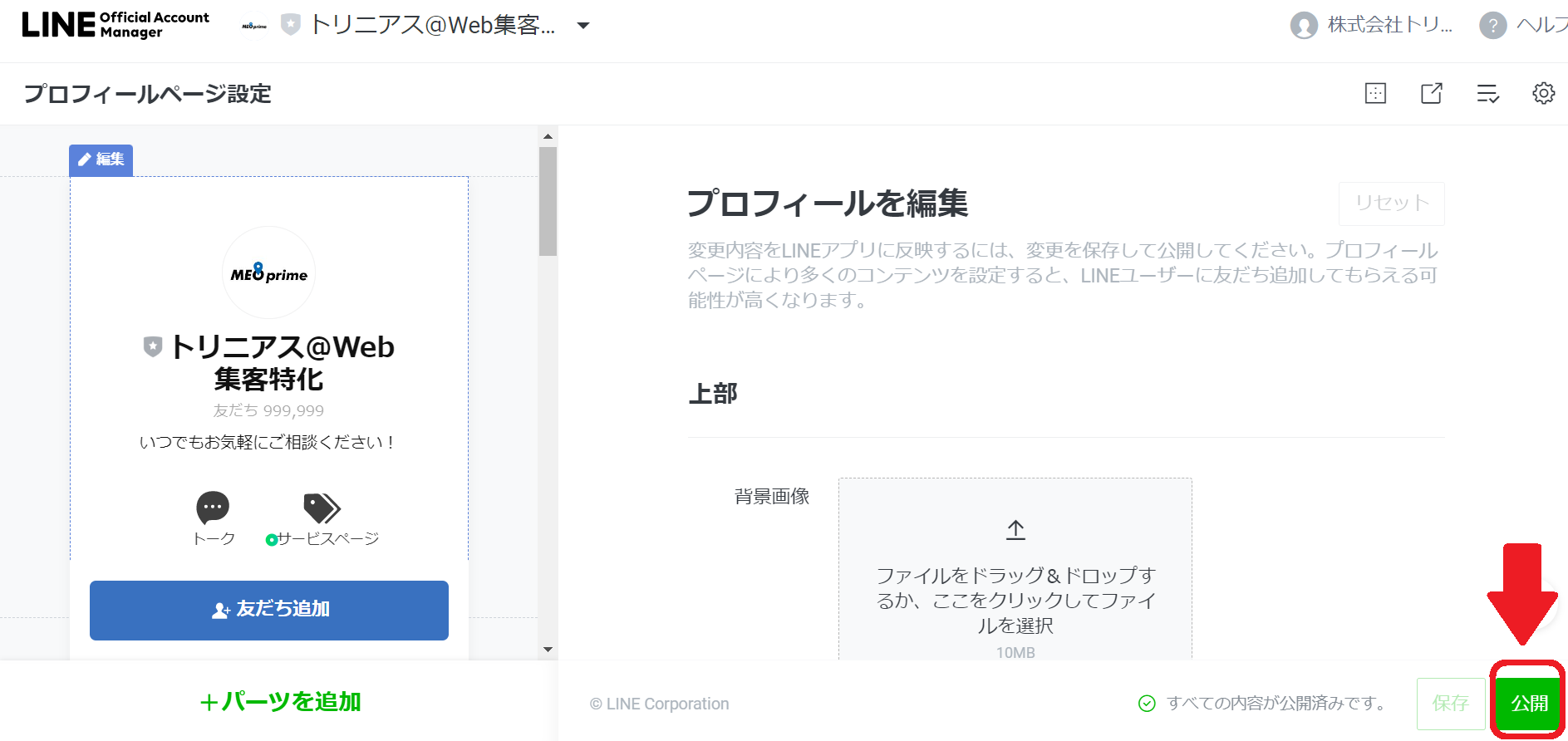Screen dimensions: 1568x741
Task: Click the preview scrollbar down arrow
Action: tap(548, 650)
